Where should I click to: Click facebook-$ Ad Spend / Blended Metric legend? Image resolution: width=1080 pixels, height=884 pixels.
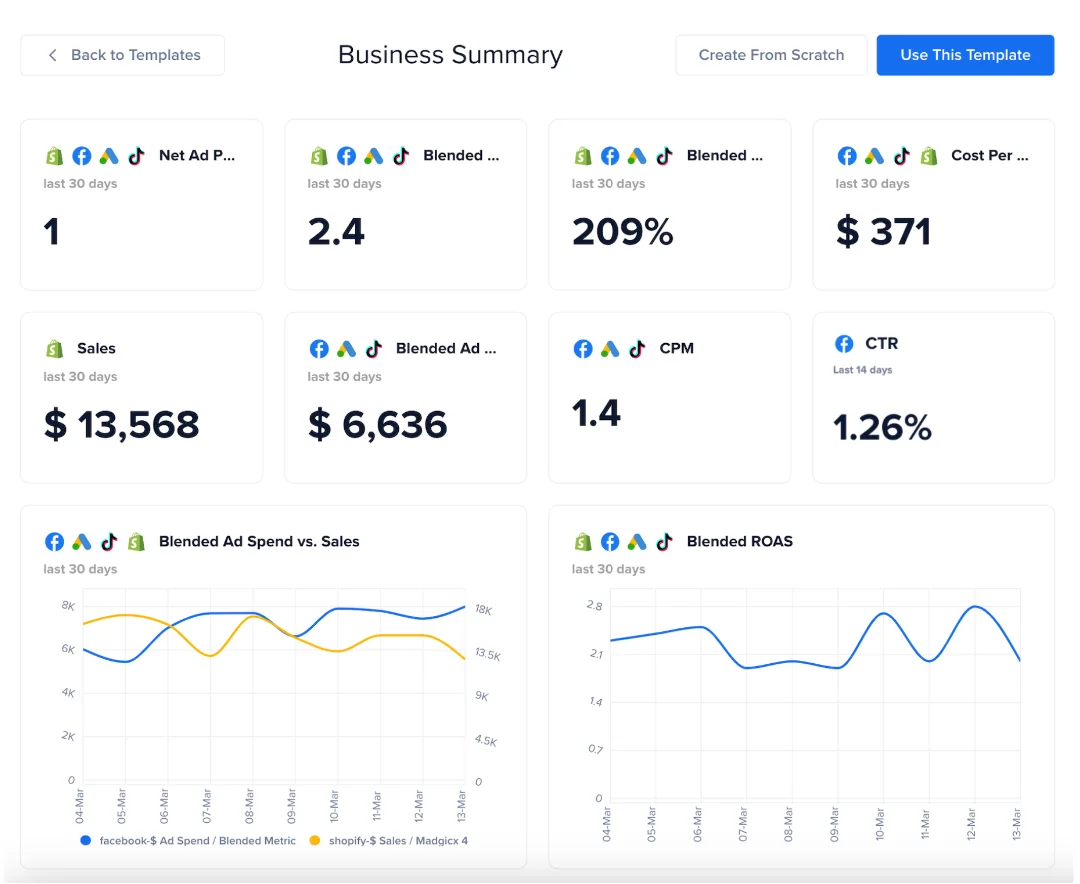(197, 841)
